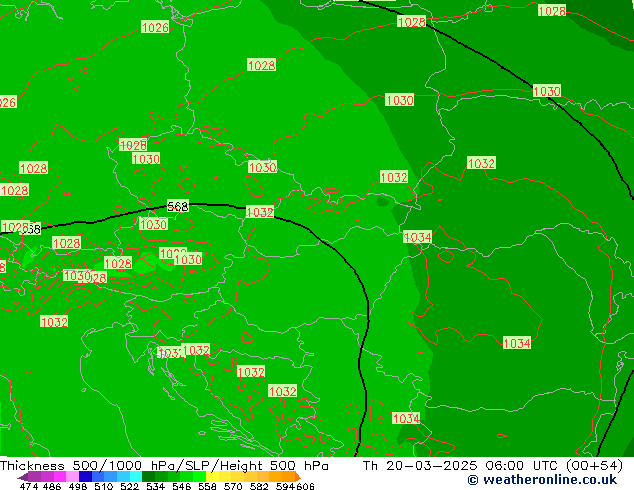Click legend value 558
The height and width of the screenshot is (490, 634).
point(207,486)
